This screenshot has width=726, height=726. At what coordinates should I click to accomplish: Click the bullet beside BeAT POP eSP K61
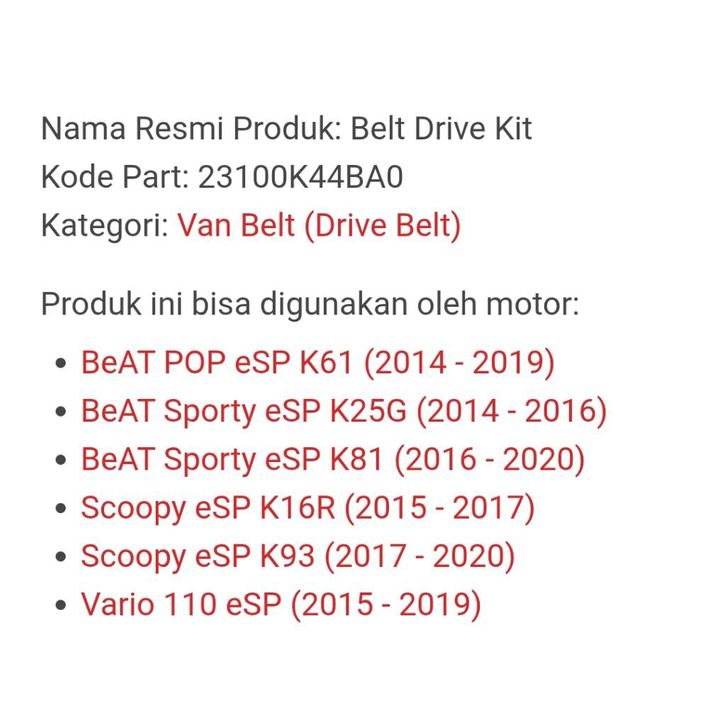point(63,364)
